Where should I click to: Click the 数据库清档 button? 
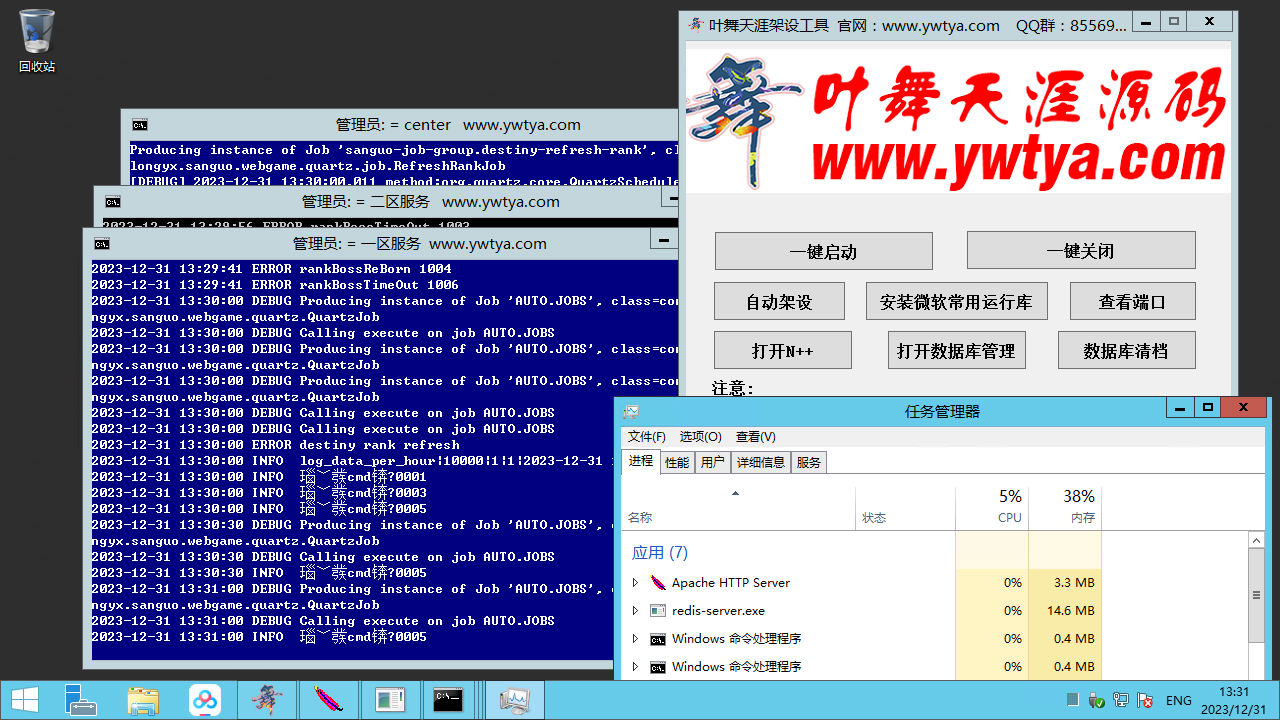tap(1126, 350)
